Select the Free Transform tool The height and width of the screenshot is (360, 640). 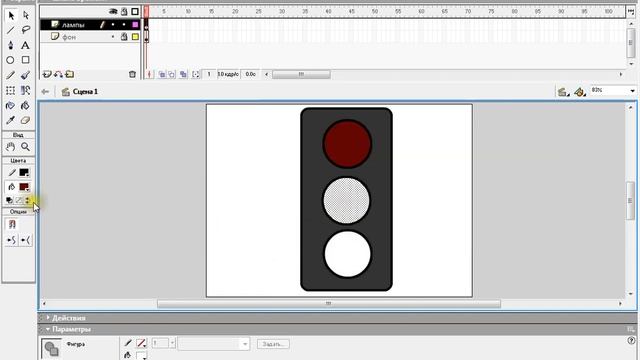11,91
